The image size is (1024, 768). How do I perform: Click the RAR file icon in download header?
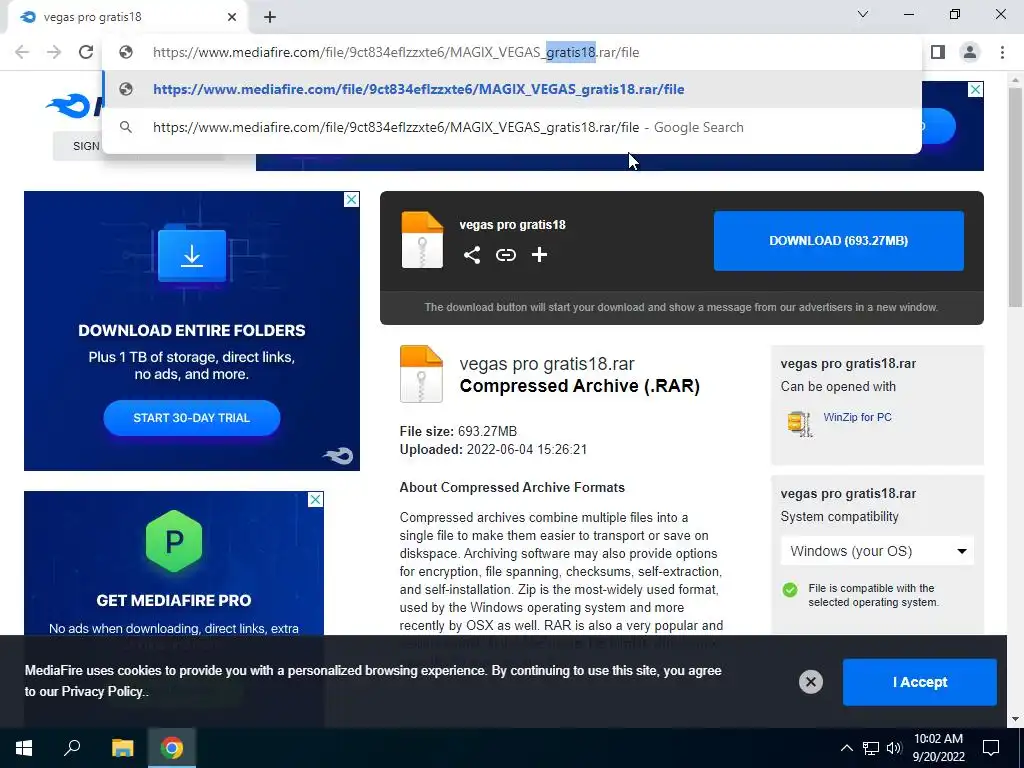422,240
